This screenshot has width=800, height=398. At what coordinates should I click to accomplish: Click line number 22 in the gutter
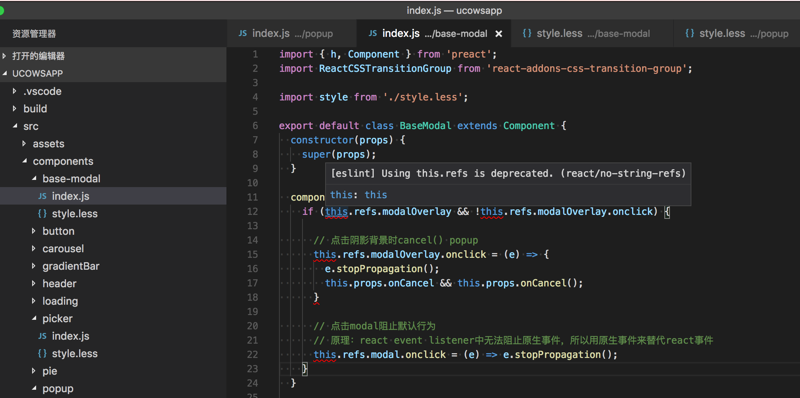point(252,354)
